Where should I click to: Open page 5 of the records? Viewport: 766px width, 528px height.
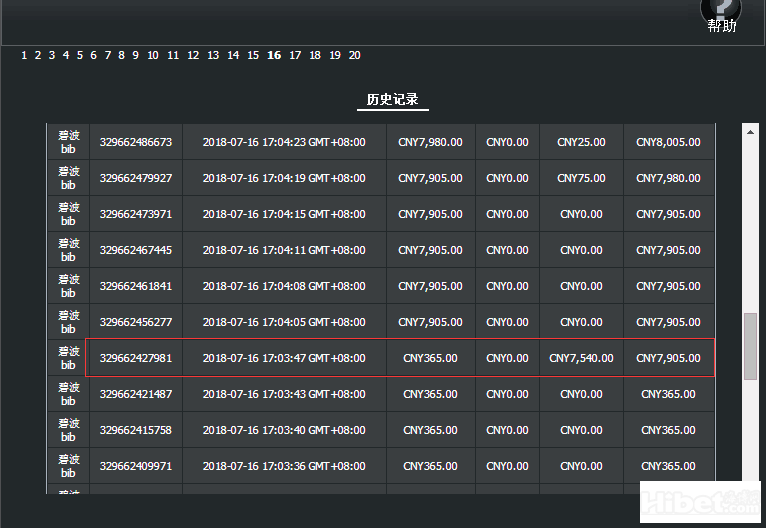80,55
